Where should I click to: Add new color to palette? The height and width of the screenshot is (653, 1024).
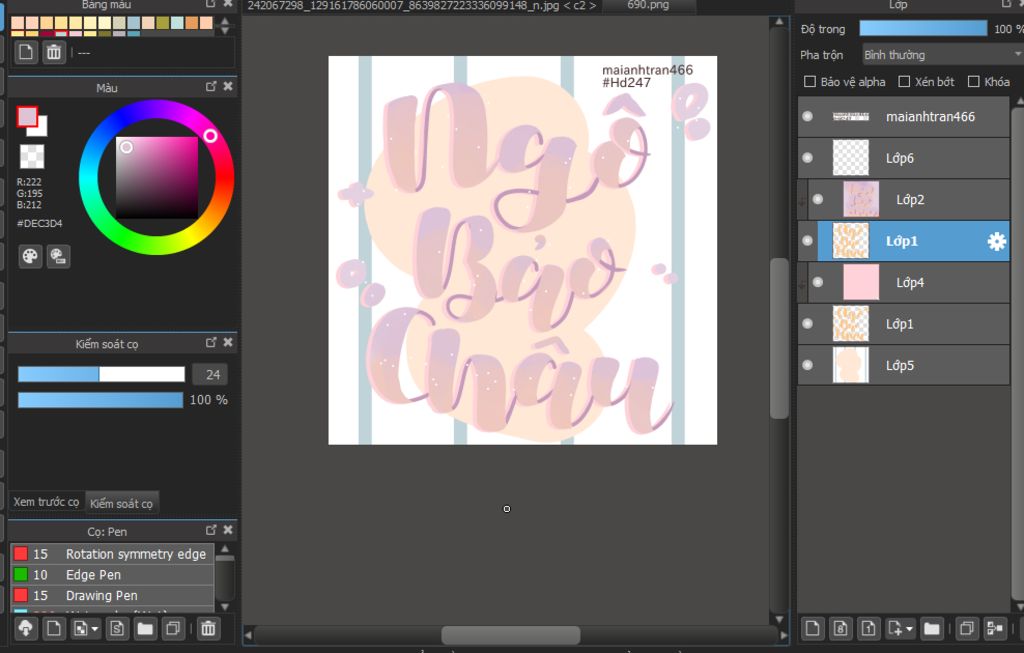tap(25, 52)
